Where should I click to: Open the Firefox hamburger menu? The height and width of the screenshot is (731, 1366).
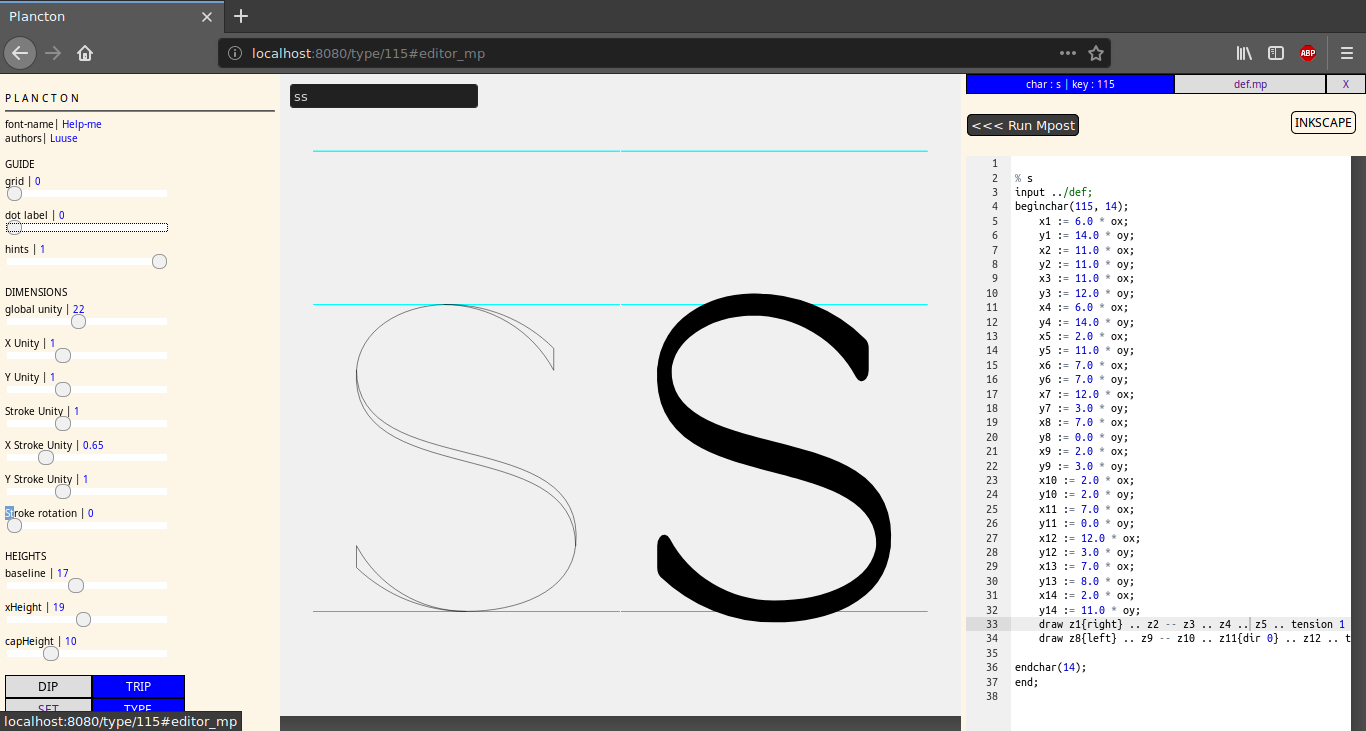click(1347, 53)
